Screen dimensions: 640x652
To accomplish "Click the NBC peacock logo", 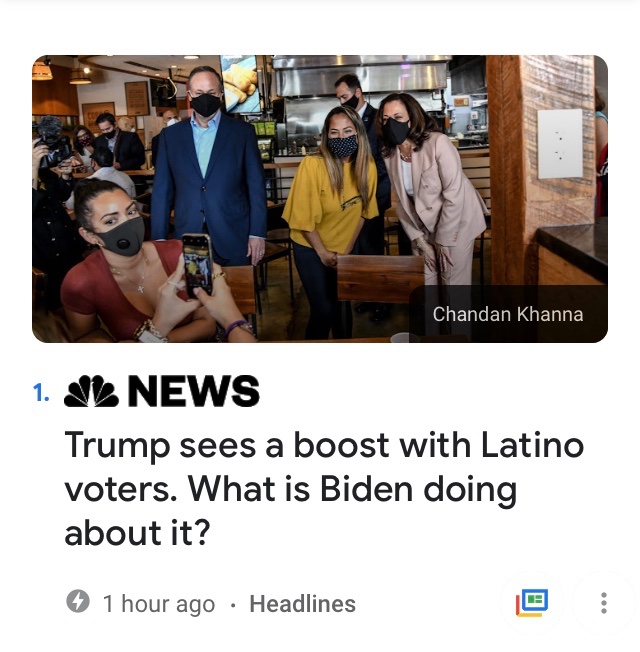I will click(91, 391).
